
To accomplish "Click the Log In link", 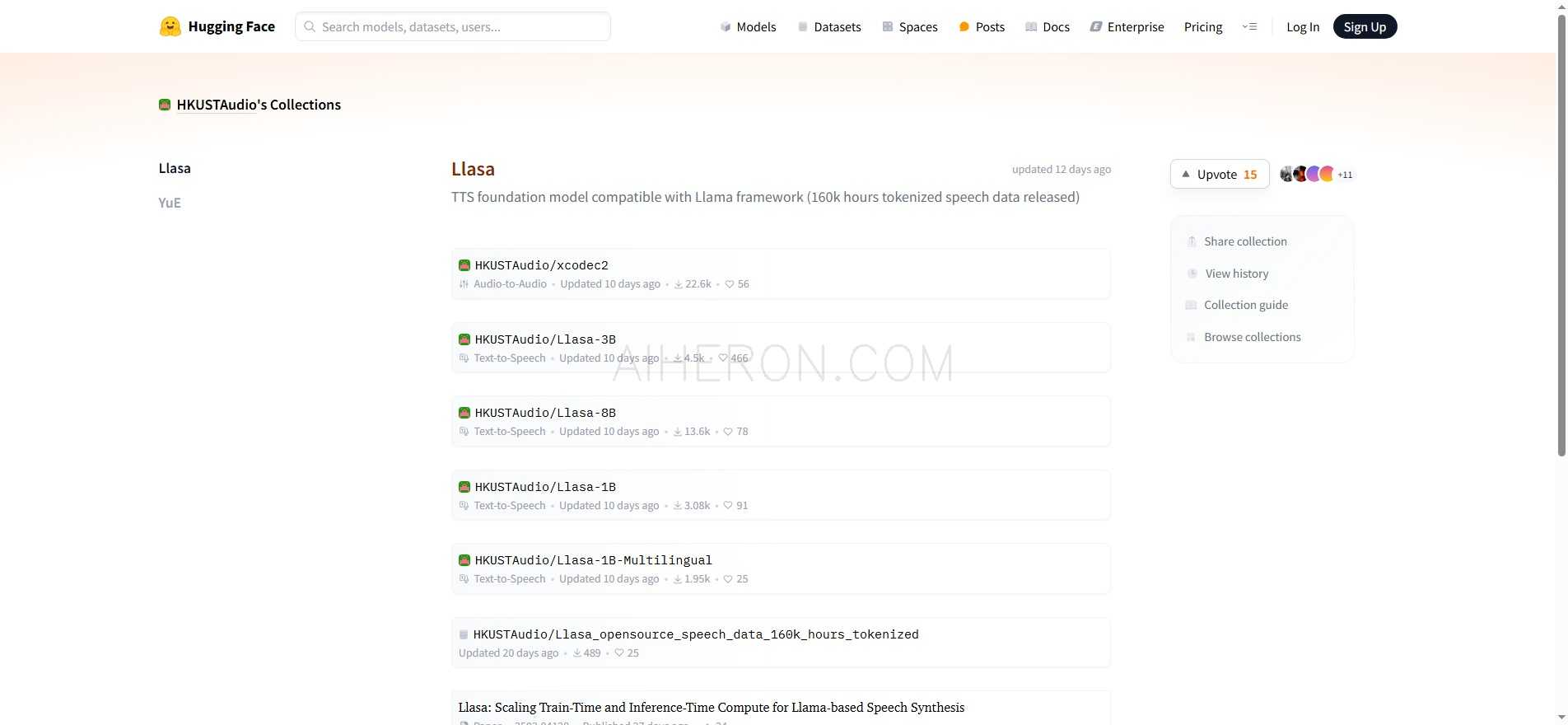I will tap(1303, 26).
